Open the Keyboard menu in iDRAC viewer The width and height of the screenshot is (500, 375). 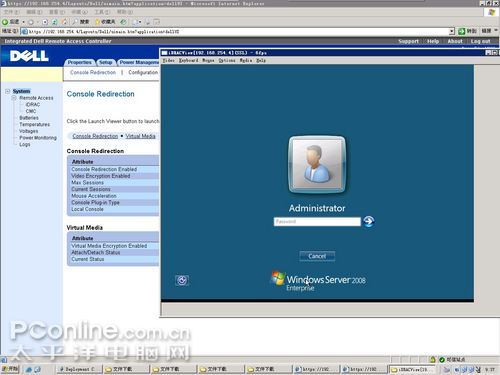click(188, 60)
